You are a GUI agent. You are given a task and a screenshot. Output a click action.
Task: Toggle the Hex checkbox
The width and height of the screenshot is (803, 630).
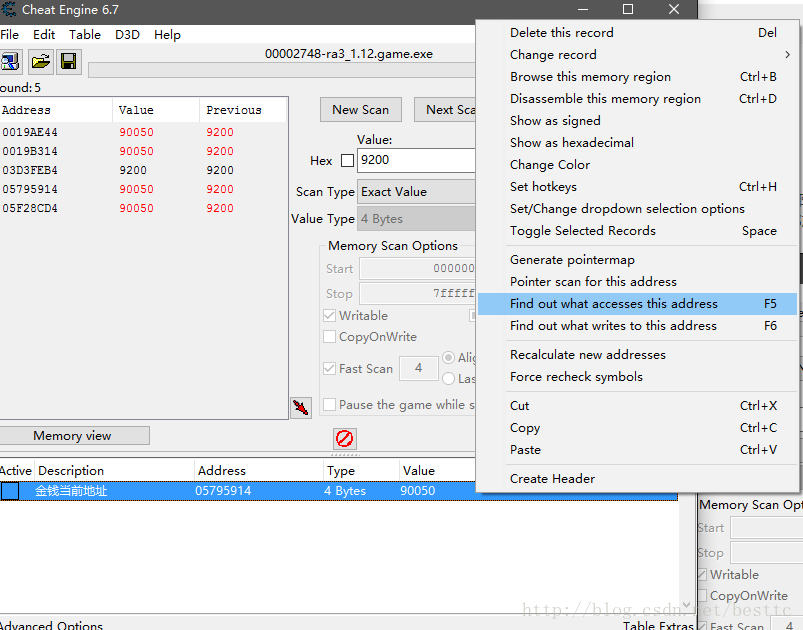click(x=347, y=161)
